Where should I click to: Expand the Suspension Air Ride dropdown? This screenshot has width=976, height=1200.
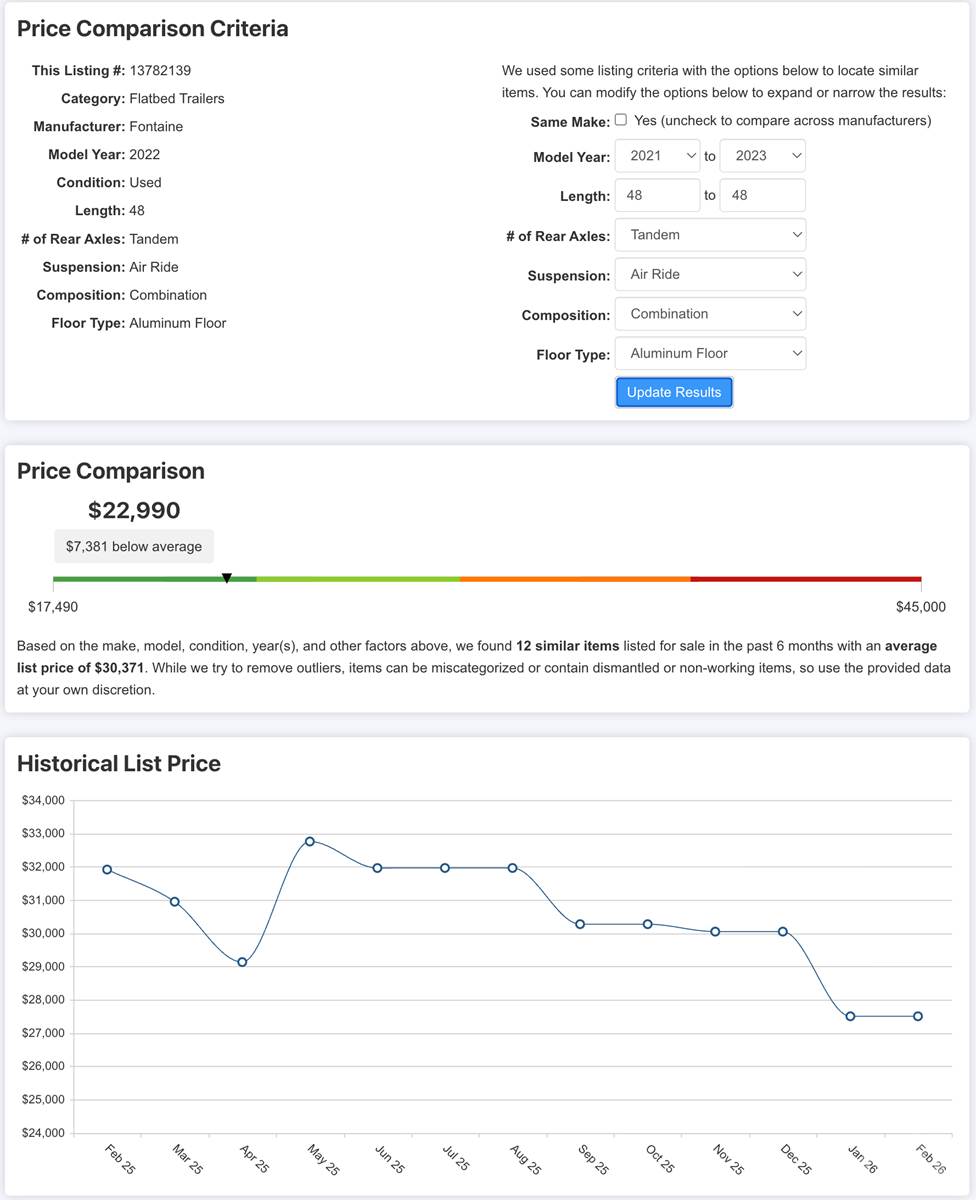710,274
